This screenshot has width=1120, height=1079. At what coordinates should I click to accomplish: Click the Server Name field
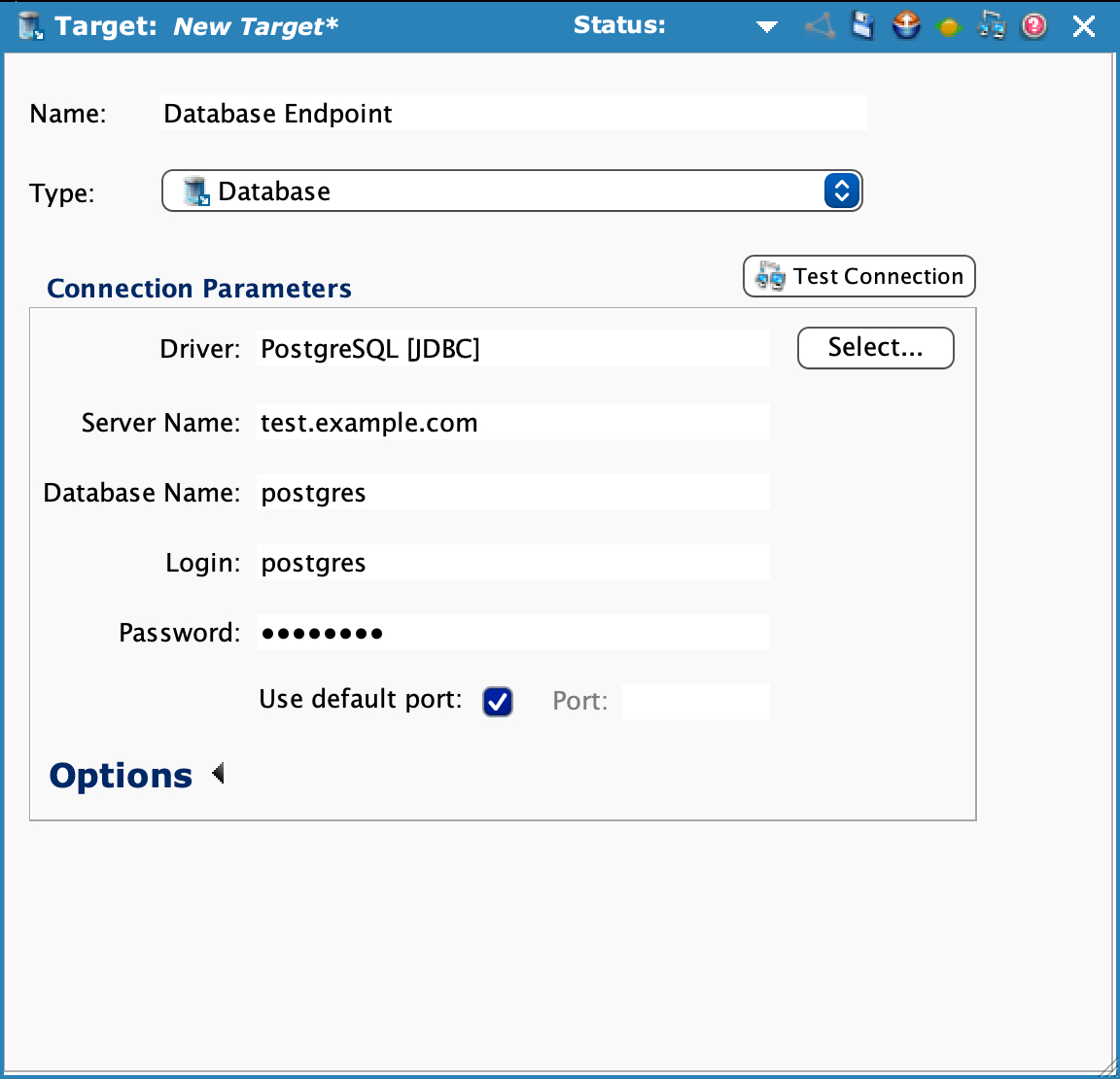(512, 423)
